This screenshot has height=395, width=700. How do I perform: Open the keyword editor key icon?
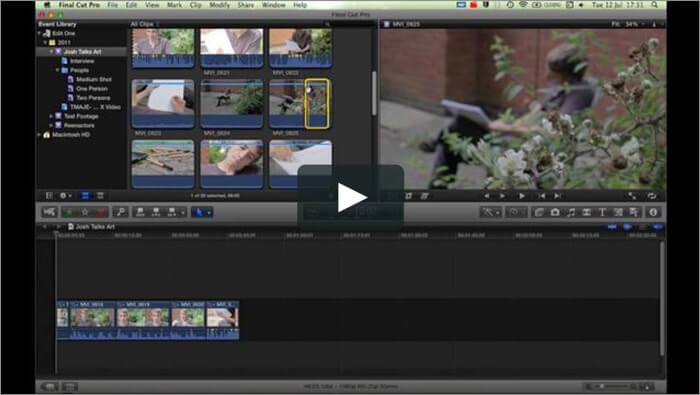121,212
